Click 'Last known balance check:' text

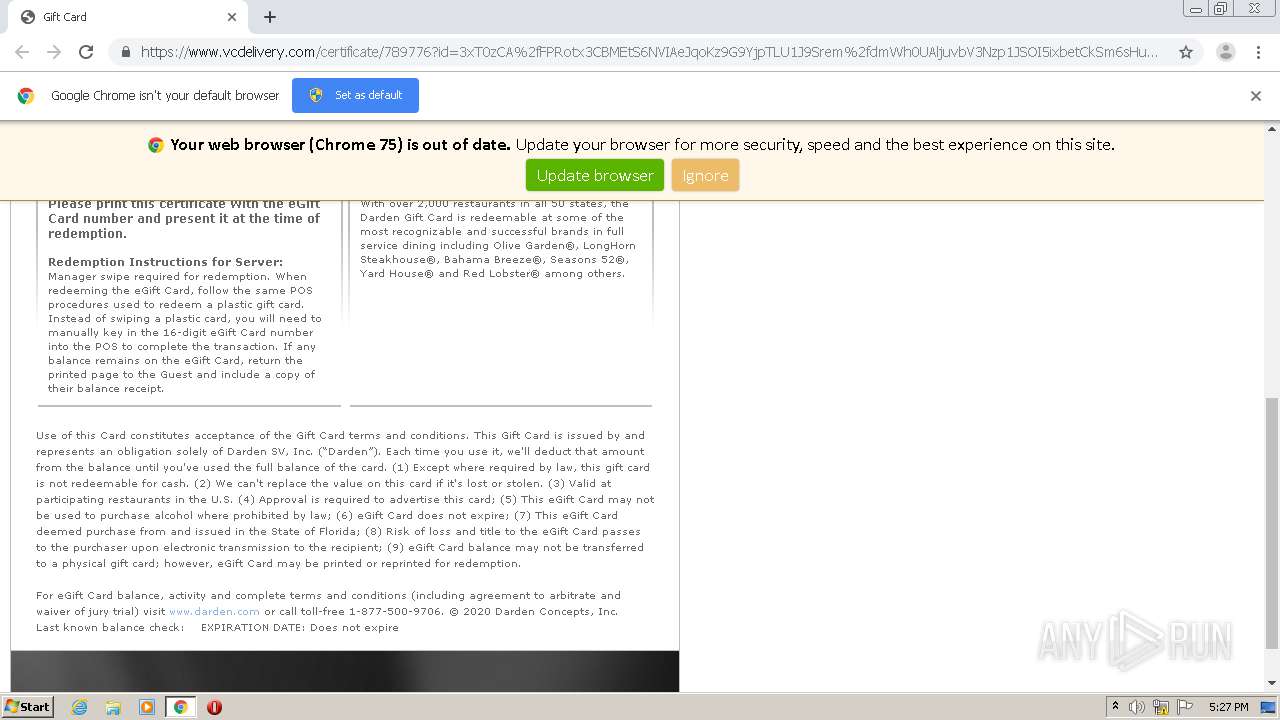pos(110,627)
